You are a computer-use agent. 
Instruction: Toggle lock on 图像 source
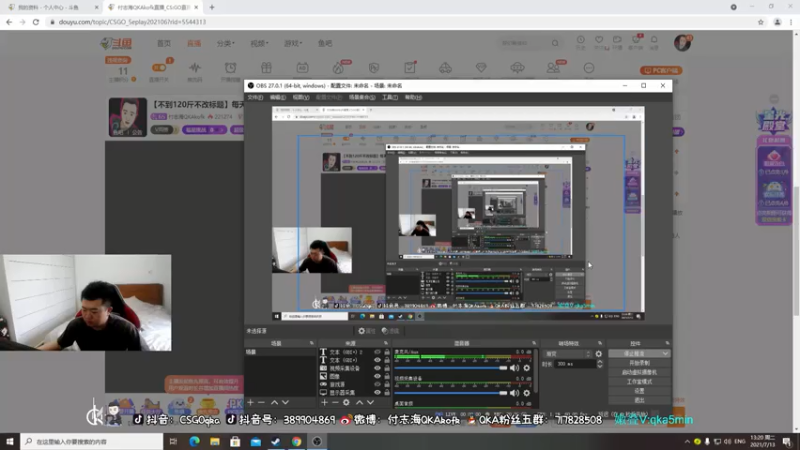[387, 376]
